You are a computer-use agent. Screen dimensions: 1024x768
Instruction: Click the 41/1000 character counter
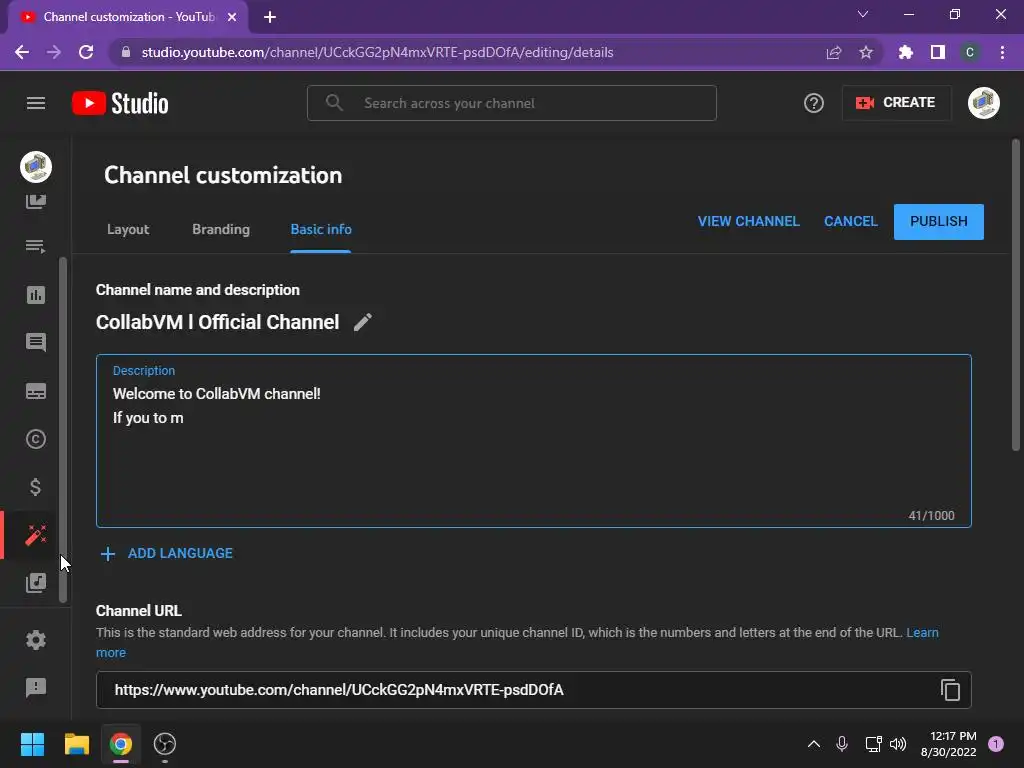point(931,515)
